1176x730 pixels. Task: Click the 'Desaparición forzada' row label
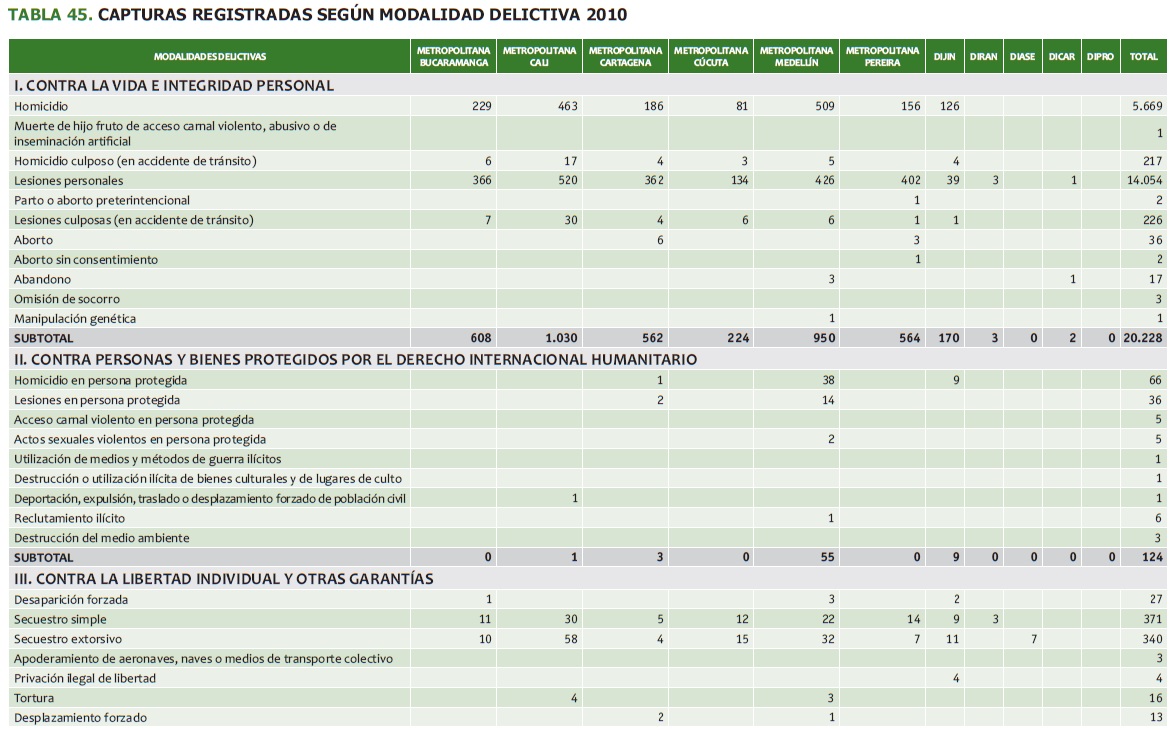(69, 599)
